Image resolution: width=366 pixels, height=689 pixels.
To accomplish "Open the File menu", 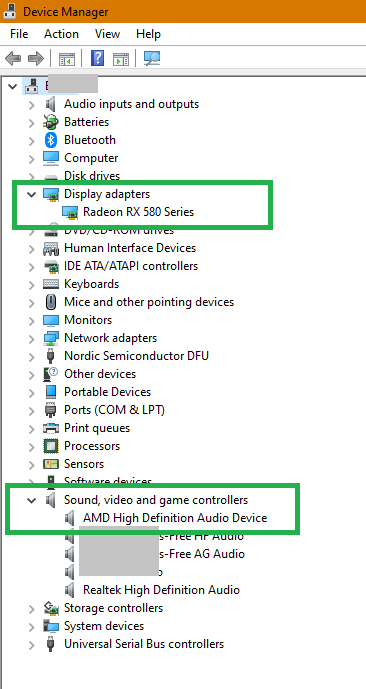I will tap(19, 34).
